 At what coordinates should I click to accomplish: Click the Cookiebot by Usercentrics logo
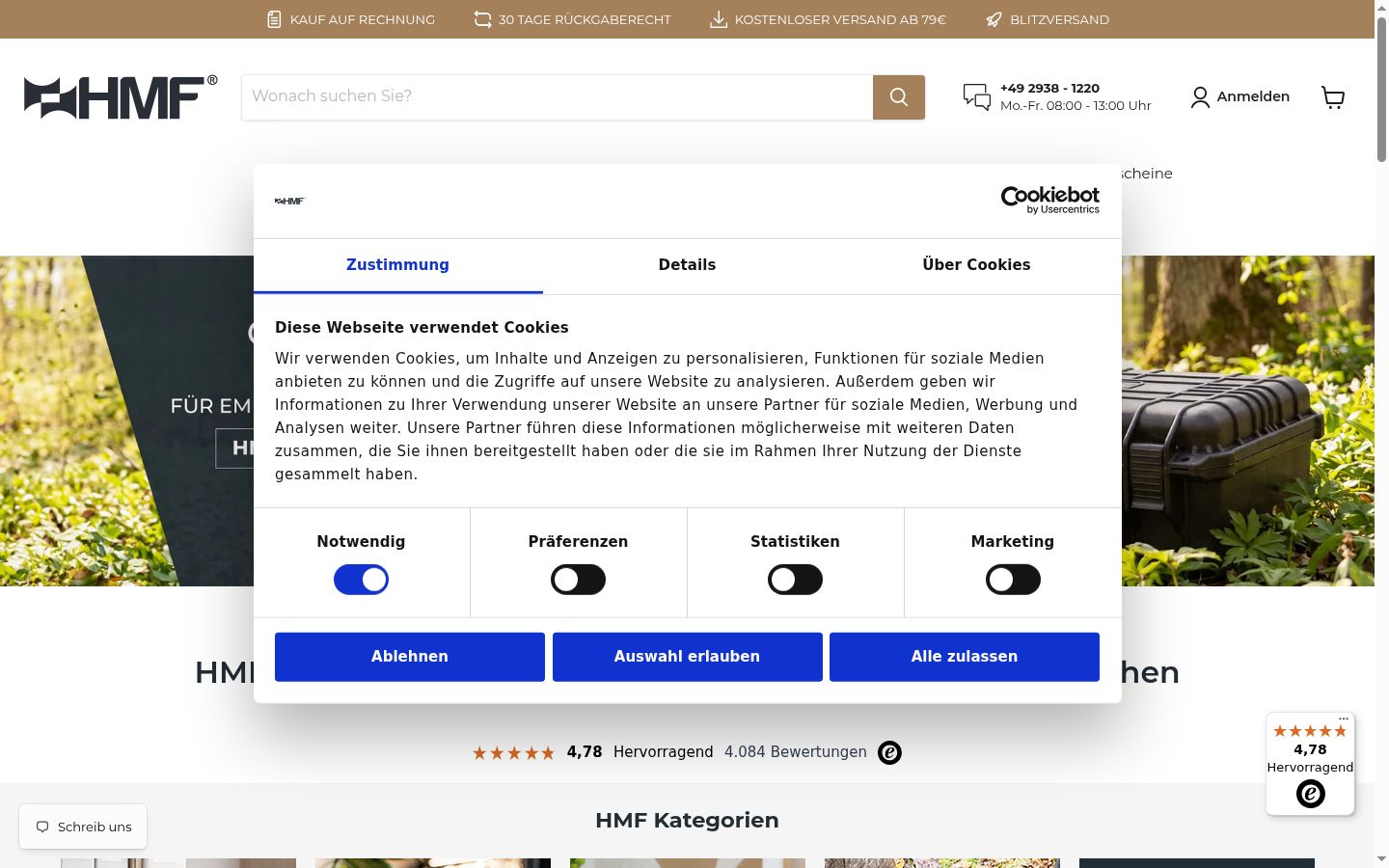click(1050, 200)
